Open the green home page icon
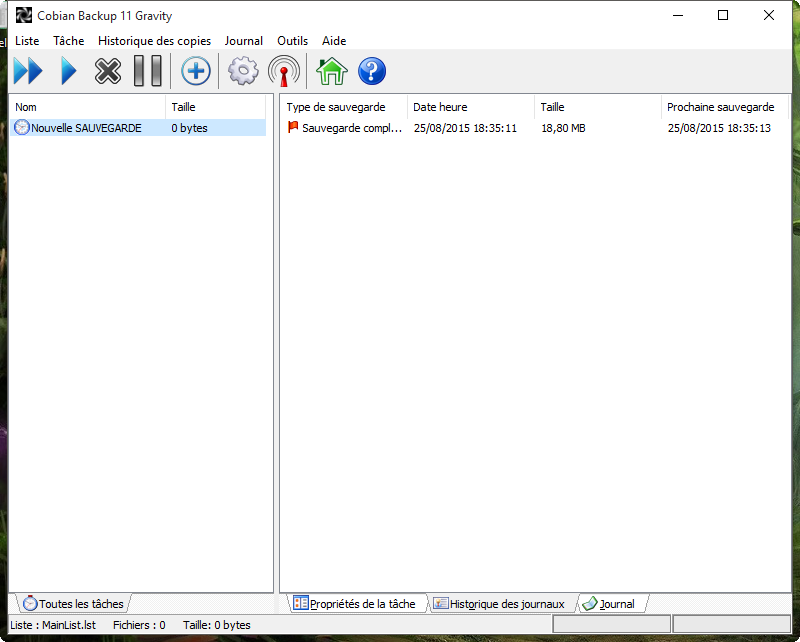The width and height of the screenshot is (800, 642). 332,71
